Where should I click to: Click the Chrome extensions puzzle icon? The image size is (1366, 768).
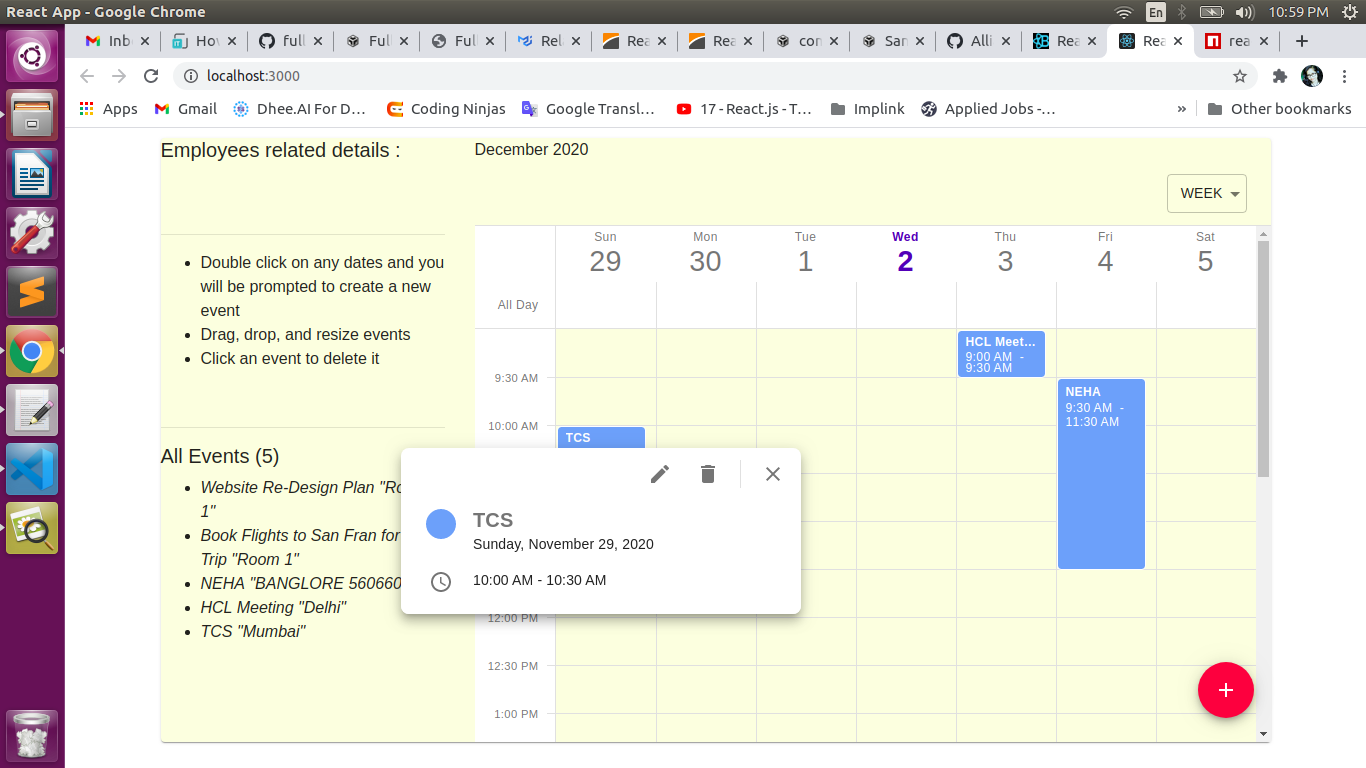(x=1280, y=76)
